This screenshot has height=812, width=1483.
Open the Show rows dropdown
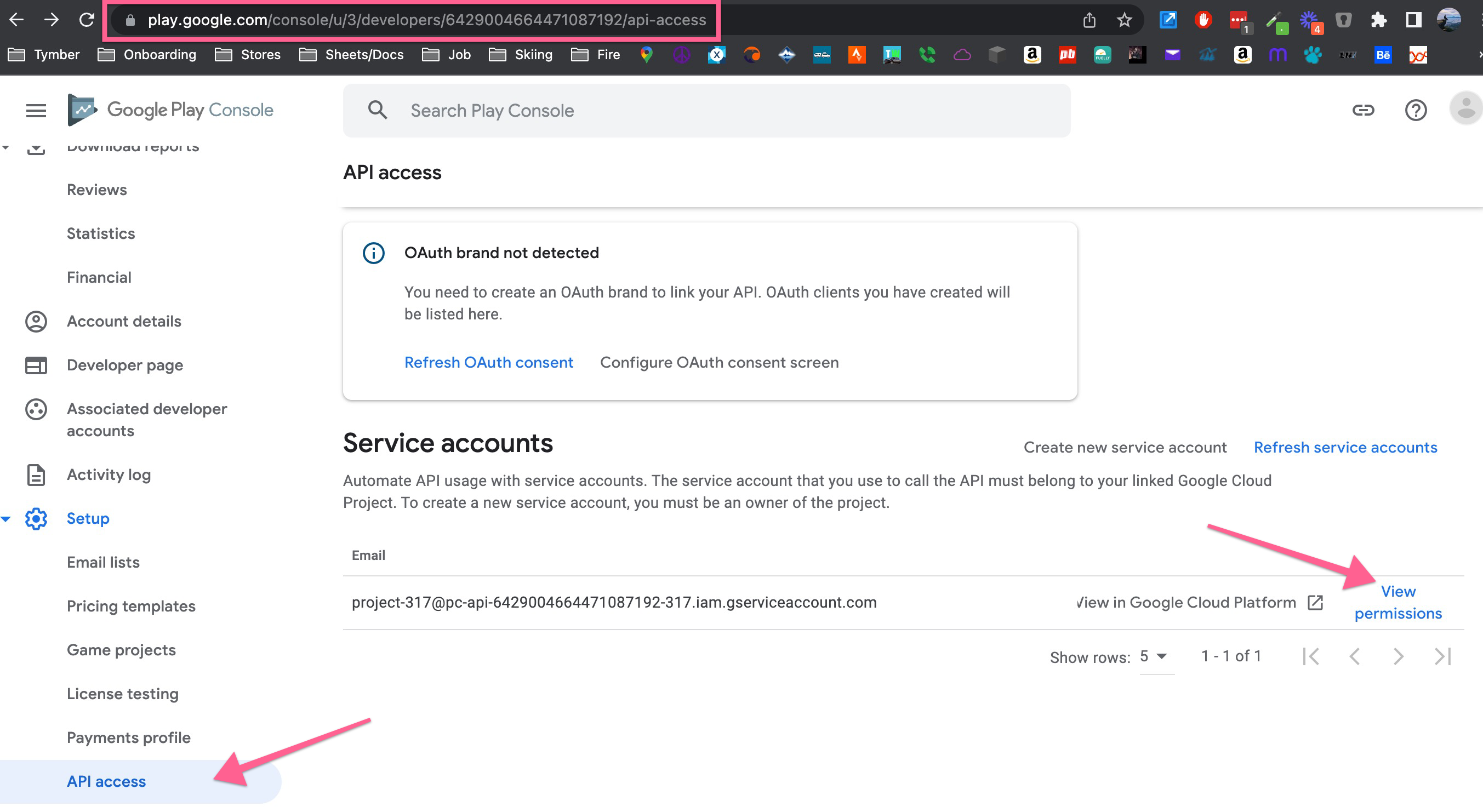1154,656
